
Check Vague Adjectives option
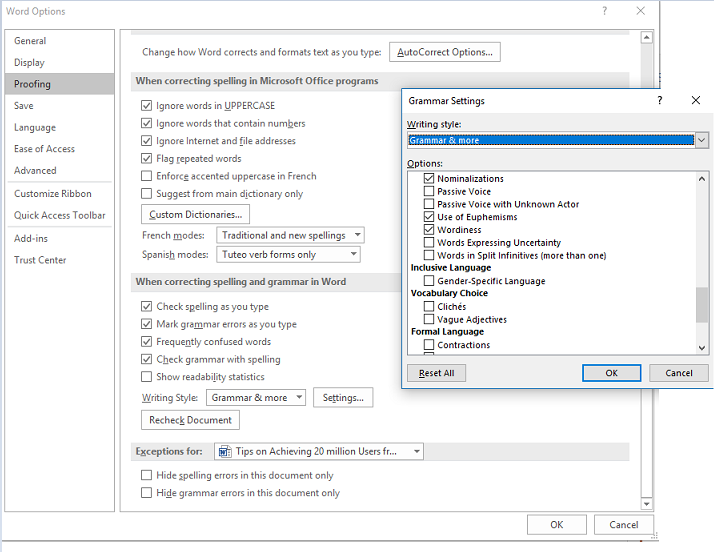(429, 319)
